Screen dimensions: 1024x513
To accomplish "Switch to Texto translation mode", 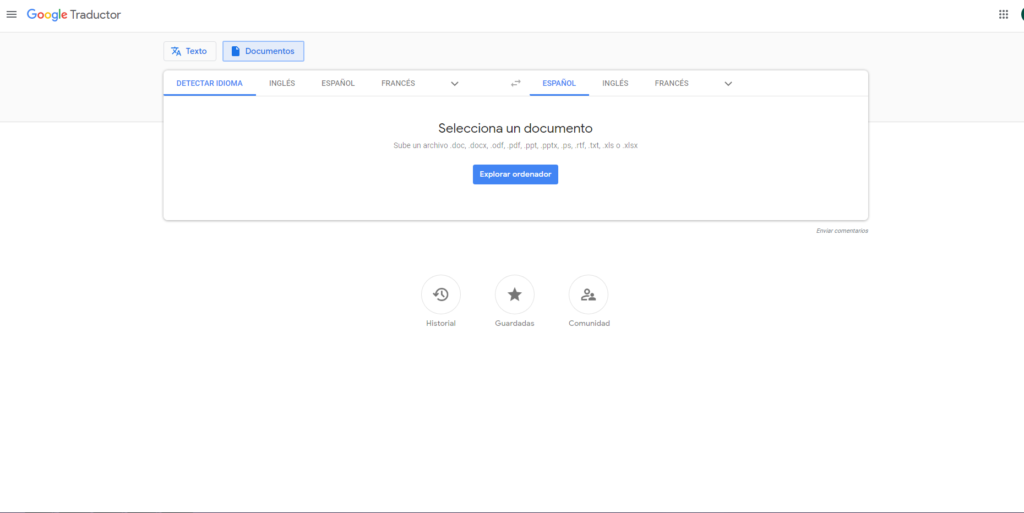I will pos(189,51).
